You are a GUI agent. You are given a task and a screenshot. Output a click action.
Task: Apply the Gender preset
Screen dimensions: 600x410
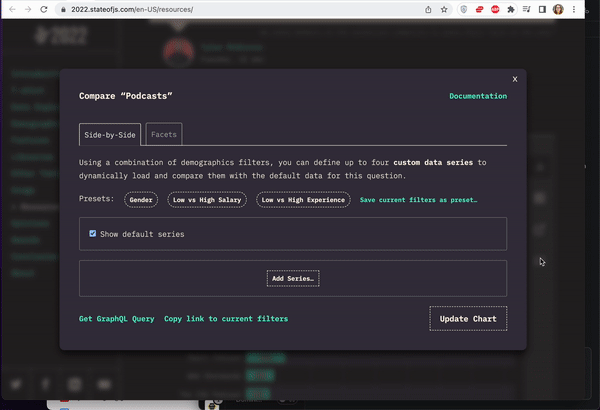click(141, 200)
